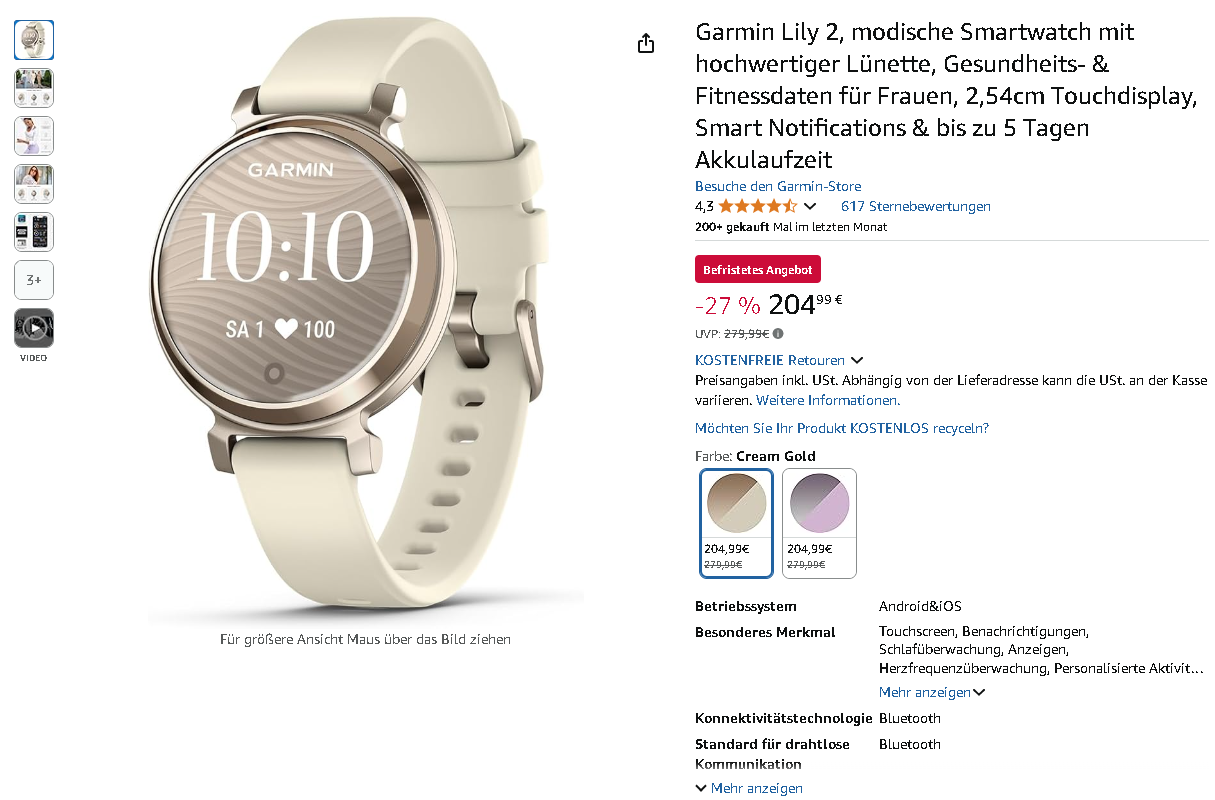Expand KOSTENFREIE Retouren dropdown

coord(779,360)
